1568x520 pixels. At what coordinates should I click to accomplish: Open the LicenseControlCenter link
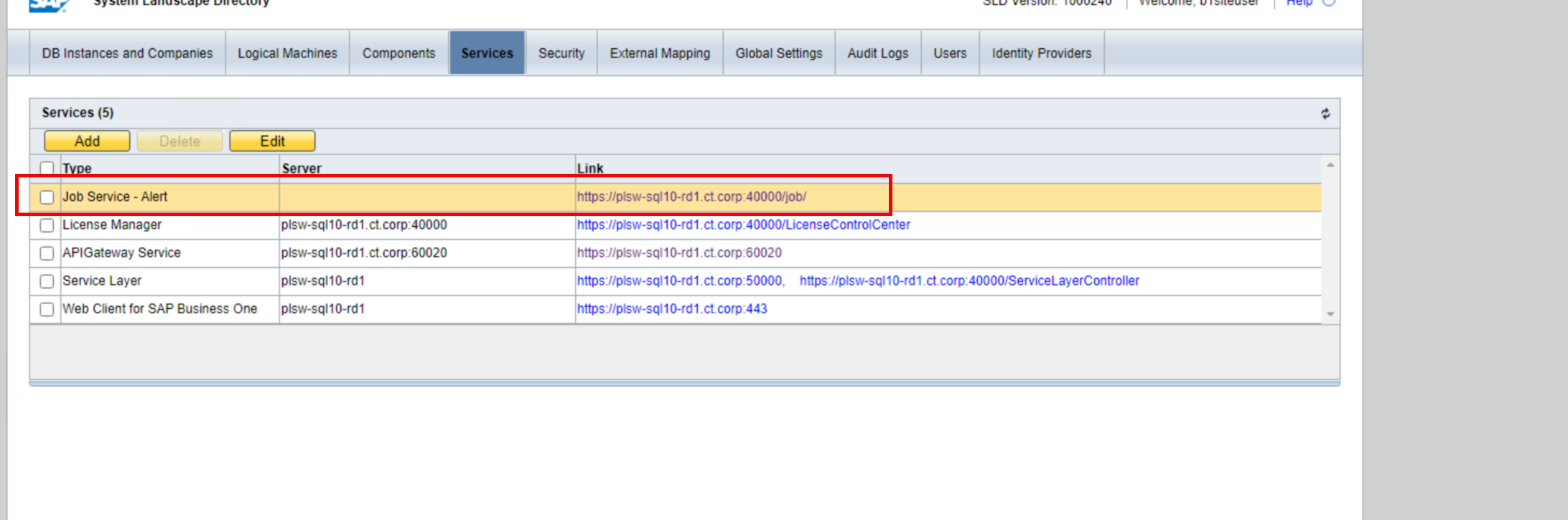743,225
